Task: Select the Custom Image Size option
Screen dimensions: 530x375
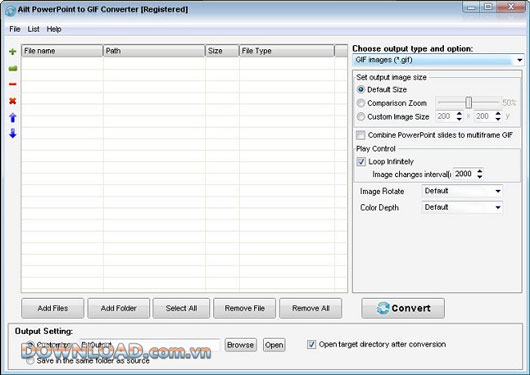Action: pos(361,117)
